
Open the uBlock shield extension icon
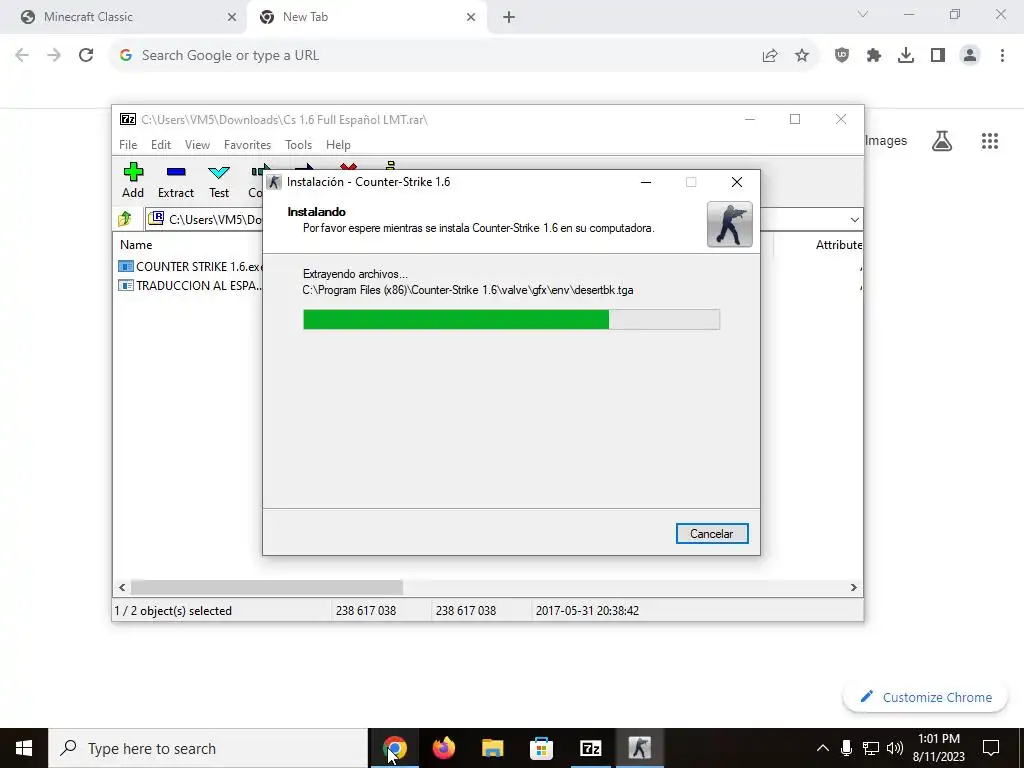coord(842,56)
